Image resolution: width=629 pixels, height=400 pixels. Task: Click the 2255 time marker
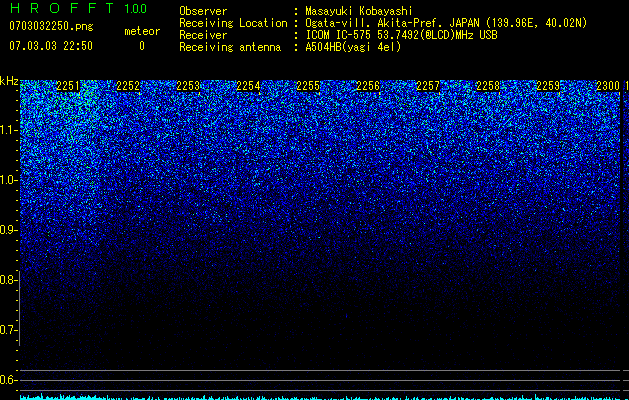point(308,86)
